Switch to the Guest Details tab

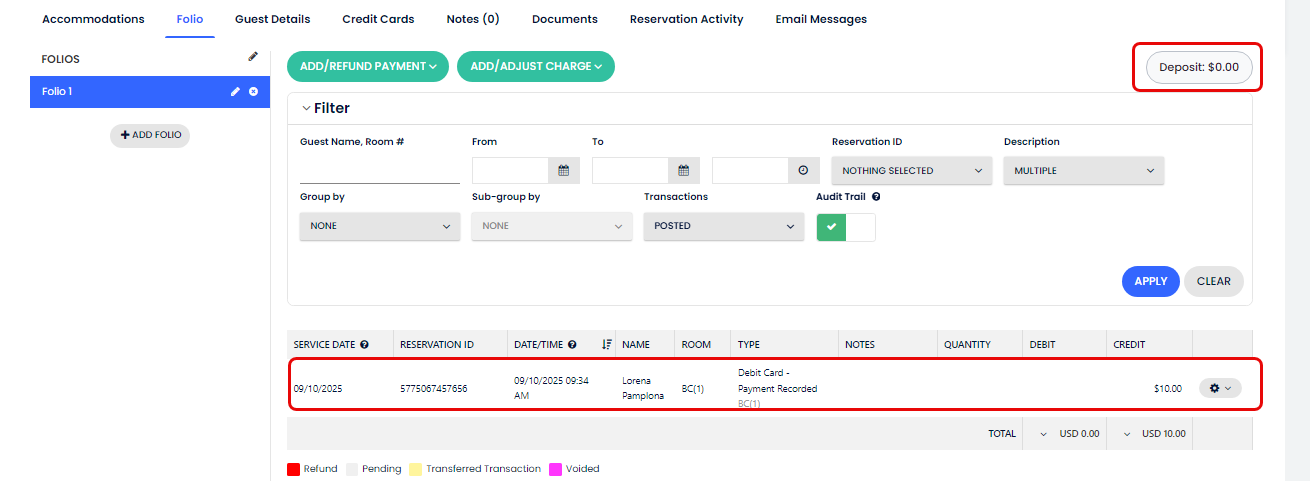[272, 19]
